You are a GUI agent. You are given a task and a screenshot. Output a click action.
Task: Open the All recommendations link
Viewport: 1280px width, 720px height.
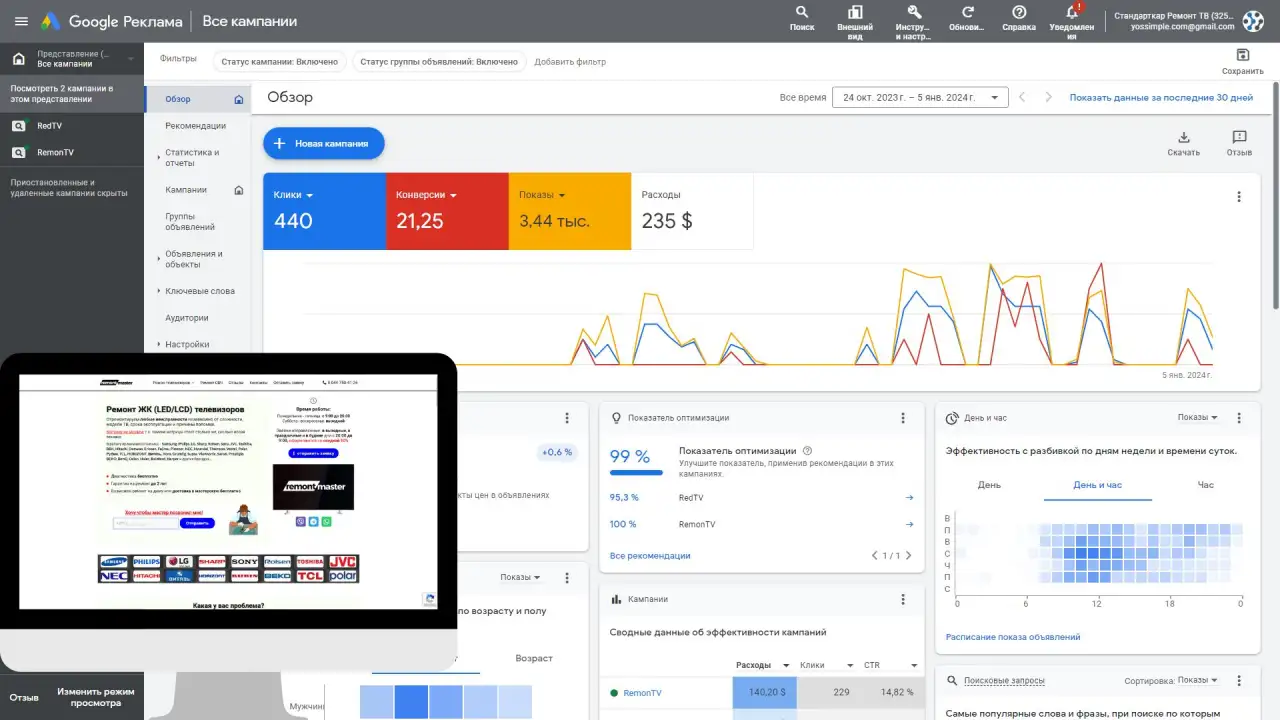coord(650,555)
